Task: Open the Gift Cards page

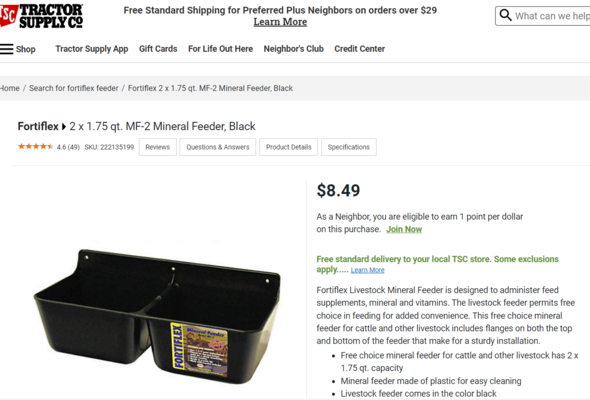Action: 158,49
